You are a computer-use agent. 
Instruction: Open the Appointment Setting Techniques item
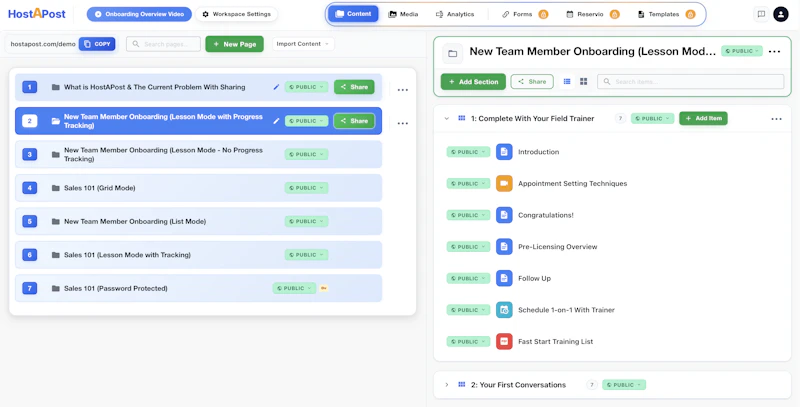(x=572, y=184)
